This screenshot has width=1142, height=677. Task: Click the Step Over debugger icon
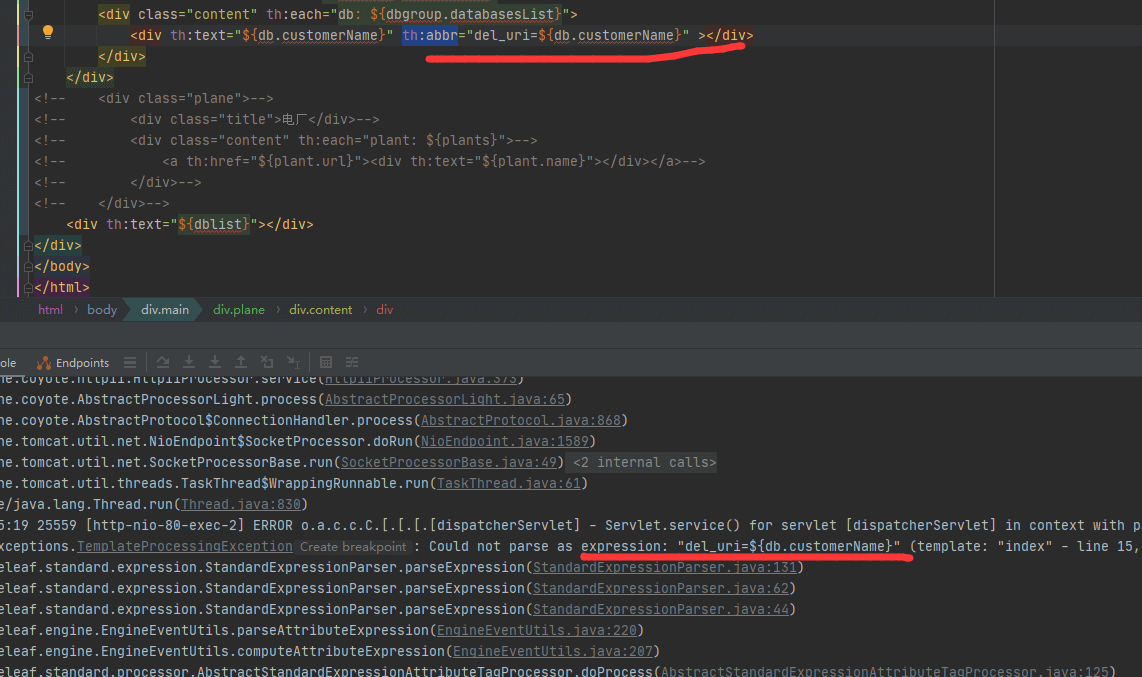(163, 362)
